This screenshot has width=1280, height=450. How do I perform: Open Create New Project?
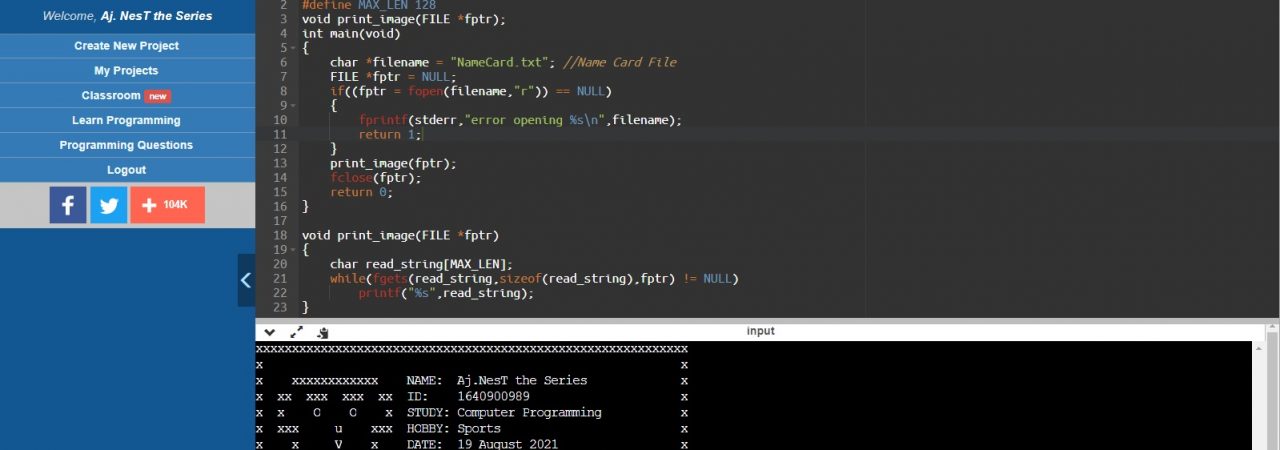[126, 46]
